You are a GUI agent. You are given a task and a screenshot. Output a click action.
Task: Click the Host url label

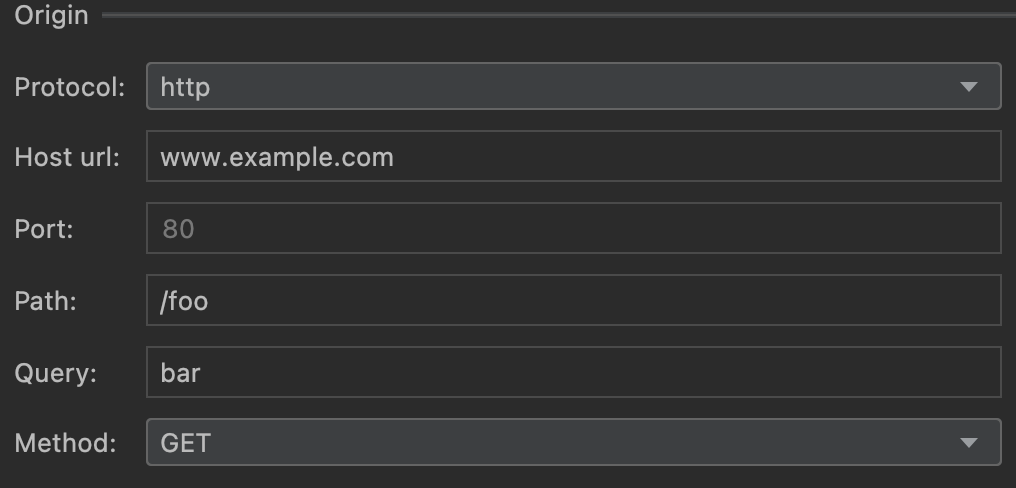[x=67, y=157]
